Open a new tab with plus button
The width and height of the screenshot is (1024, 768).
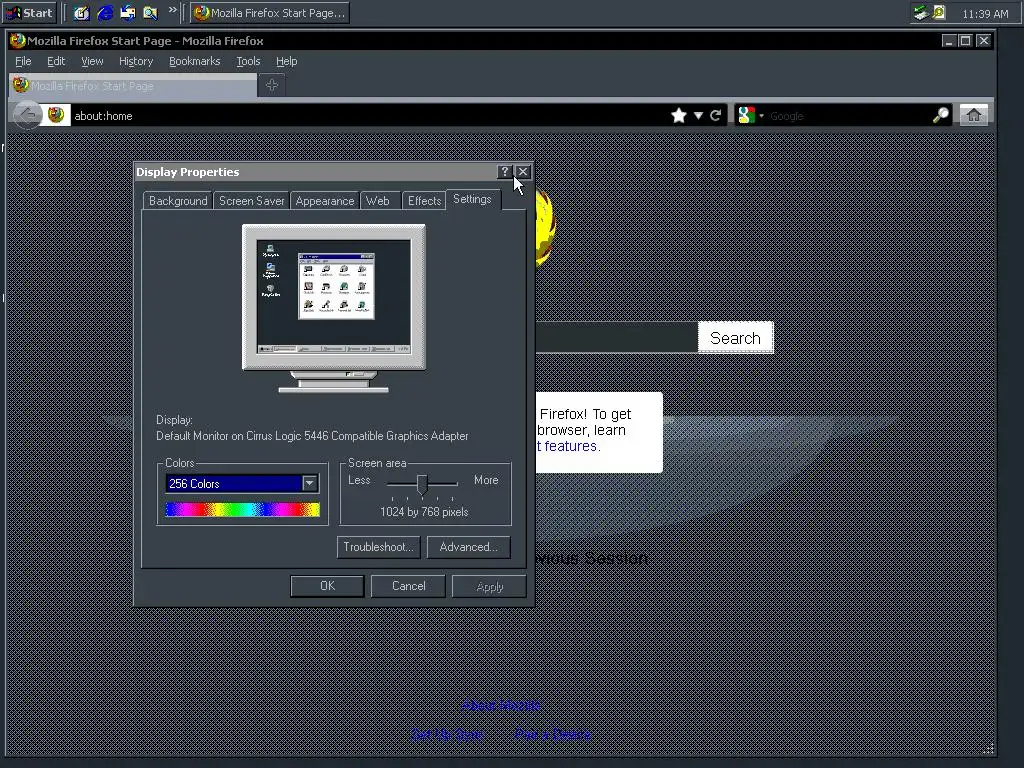click(272, 85)
